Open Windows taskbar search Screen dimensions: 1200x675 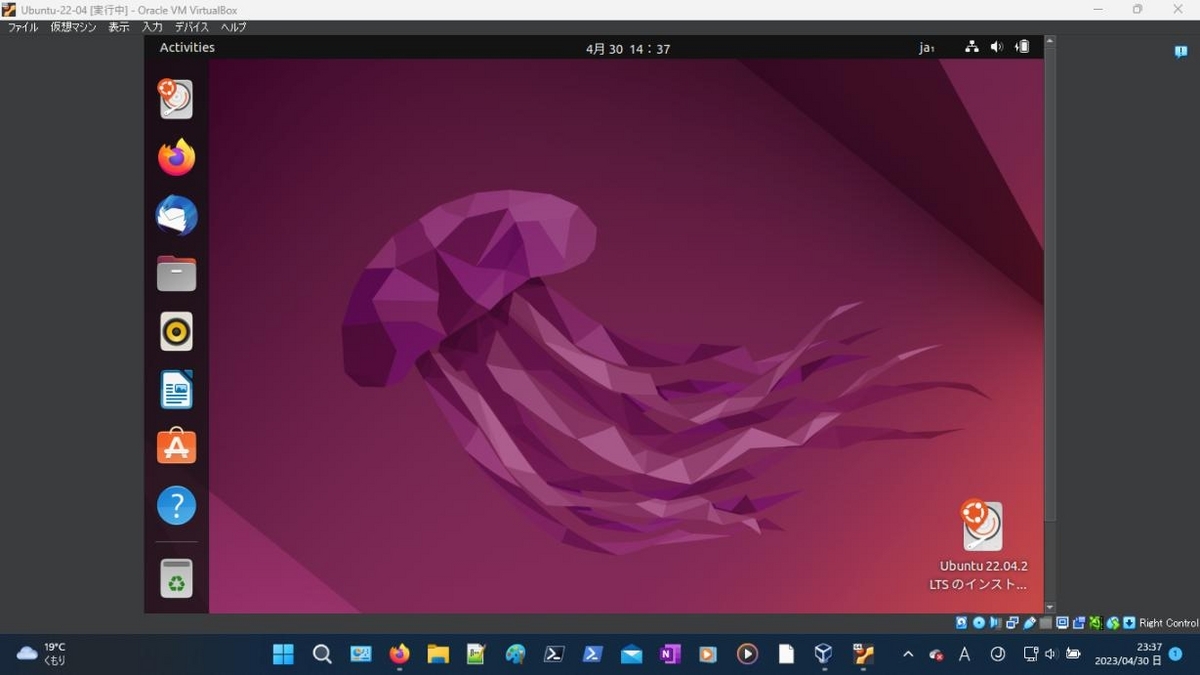click(x=322, y=654)
